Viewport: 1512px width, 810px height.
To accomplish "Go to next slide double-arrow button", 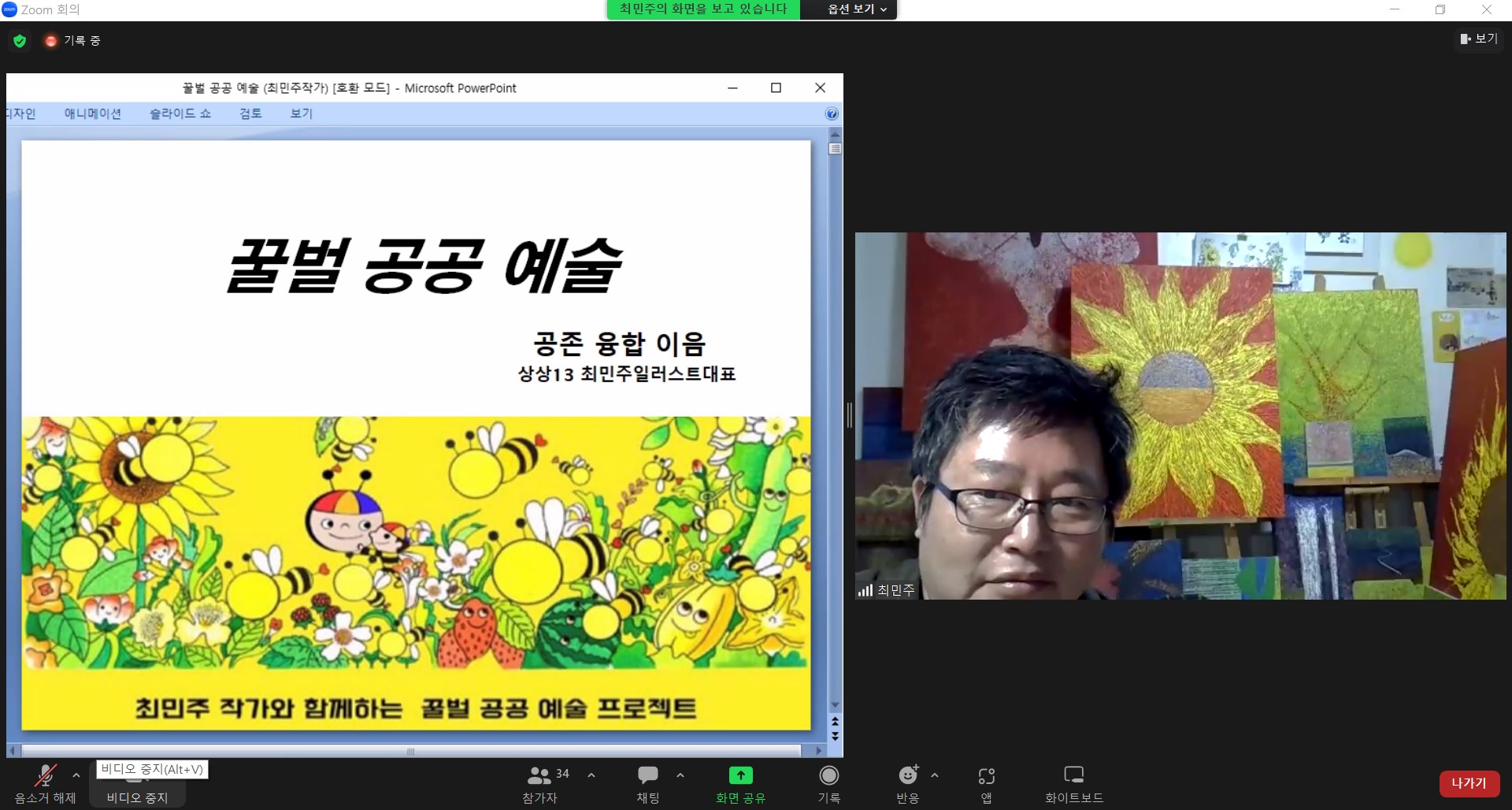I will coord(836,736).
